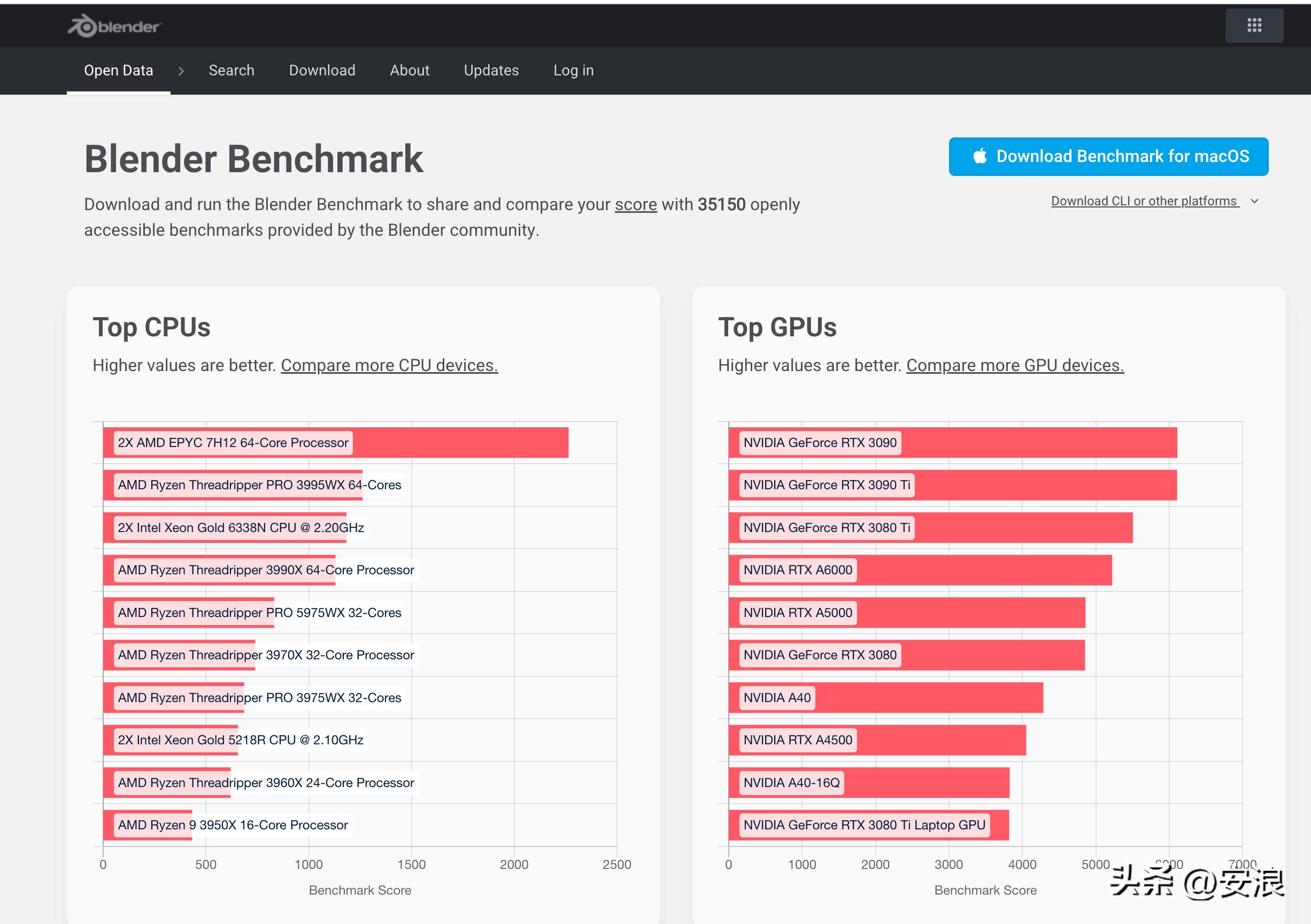Click the Blender Benchmark page title
Screen dimensions: 1311x924
253,159
